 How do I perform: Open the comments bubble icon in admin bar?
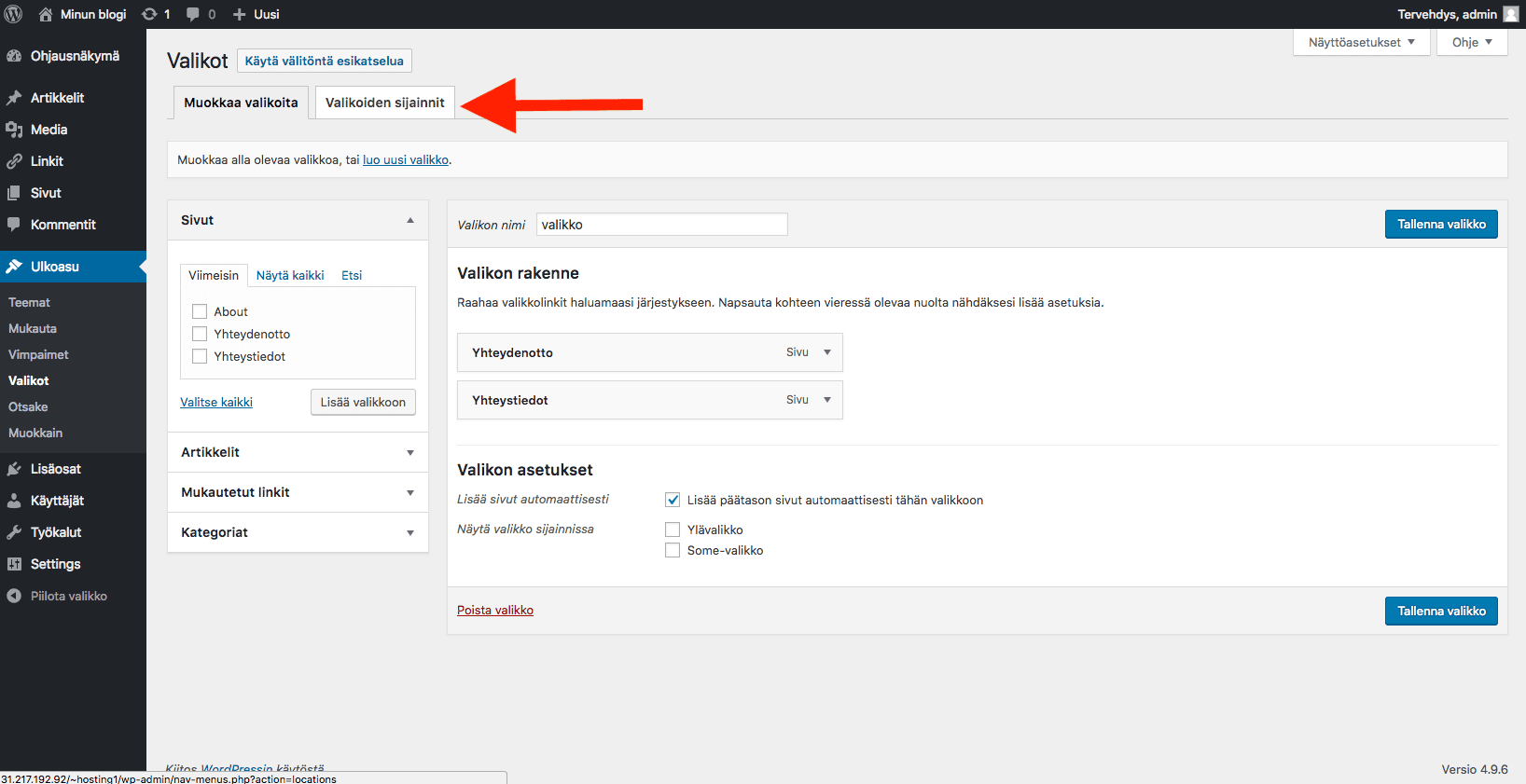[x=192, y=14]
